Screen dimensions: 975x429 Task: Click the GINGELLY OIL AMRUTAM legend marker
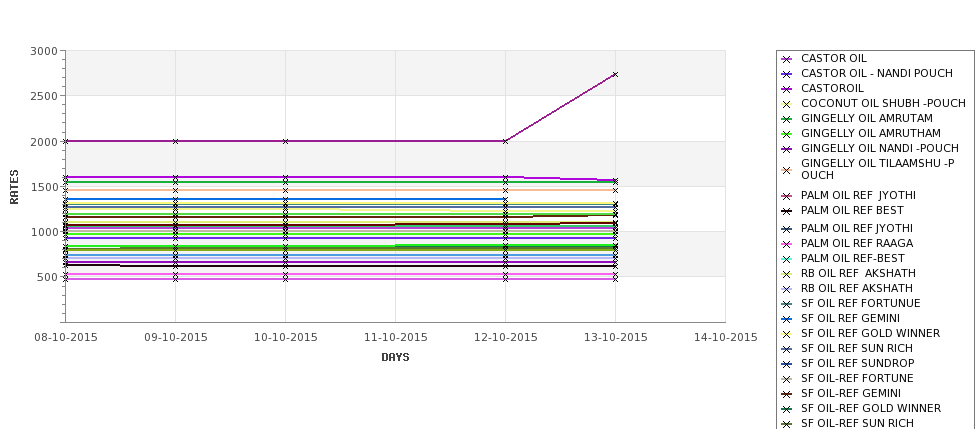click(787, 119)
